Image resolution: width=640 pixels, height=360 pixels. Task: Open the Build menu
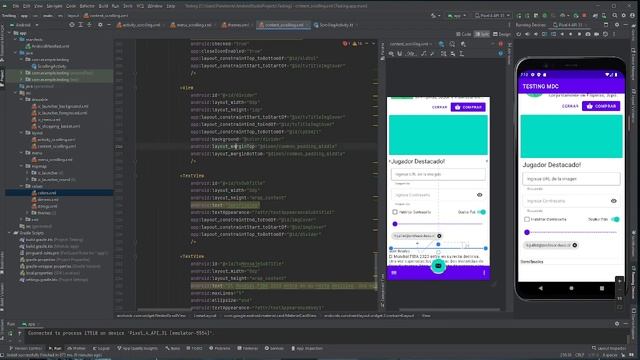[x=103, y=6]
